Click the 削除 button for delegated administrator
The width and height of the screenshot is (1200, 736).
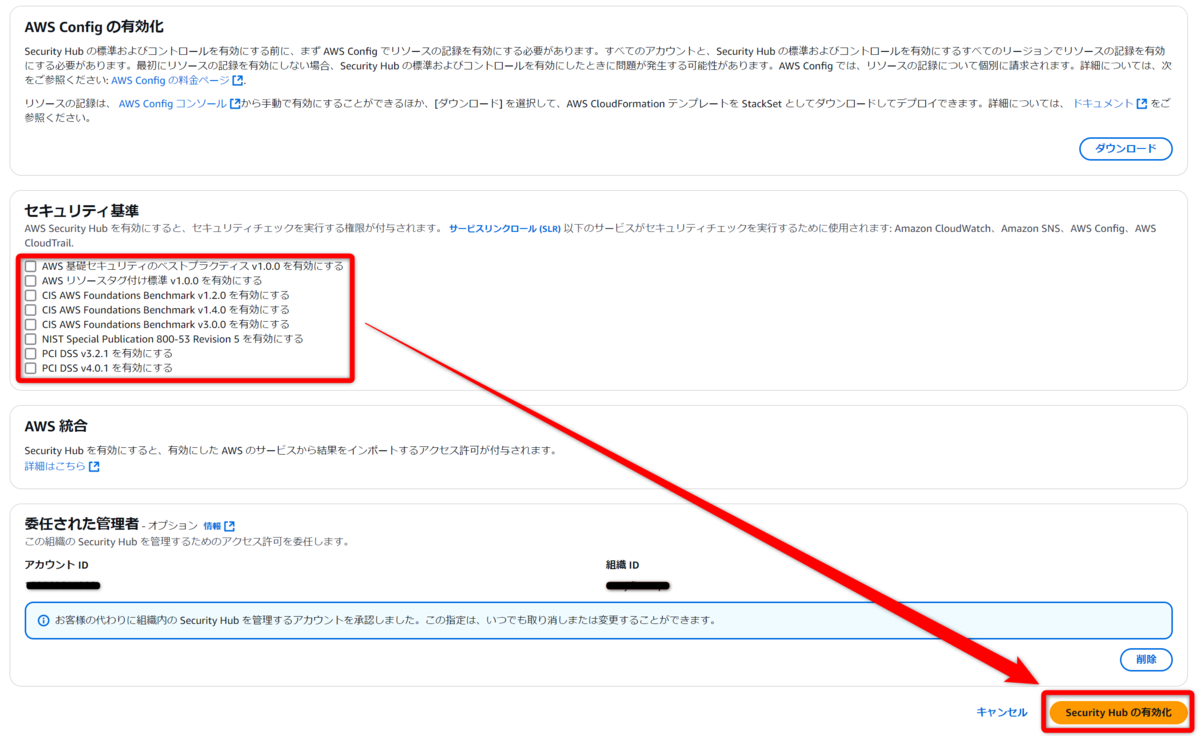coord(1146,659)
